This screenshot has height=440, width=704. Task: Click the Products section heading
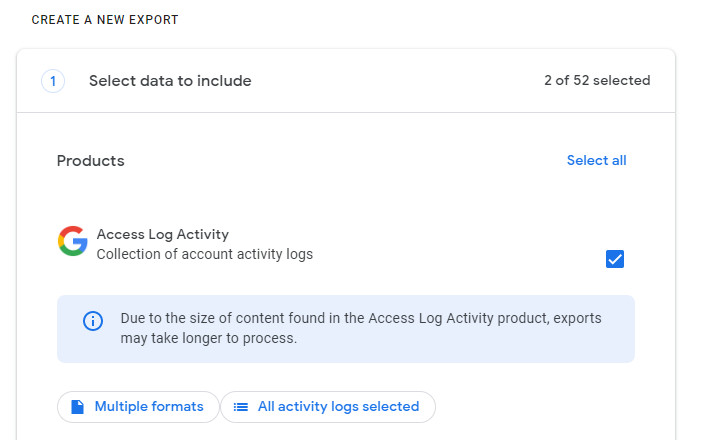[x=91, y=161]
